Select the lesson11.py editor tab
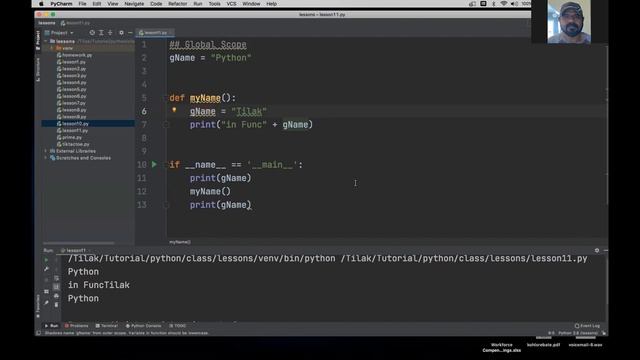This screenshot has width=640, height=360. click(x=154, y=33)
